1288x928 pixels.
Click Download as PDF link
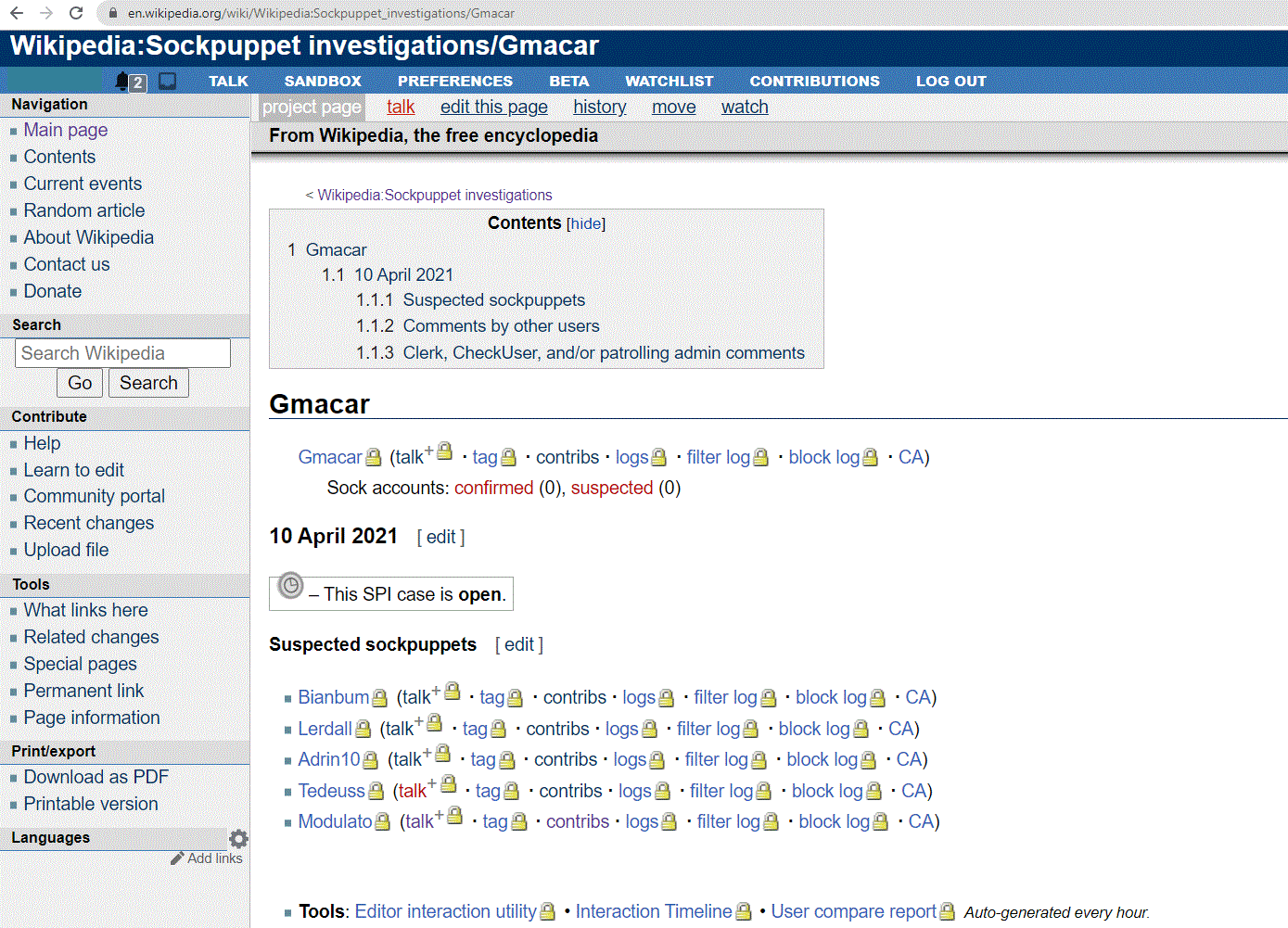(96, 777)
